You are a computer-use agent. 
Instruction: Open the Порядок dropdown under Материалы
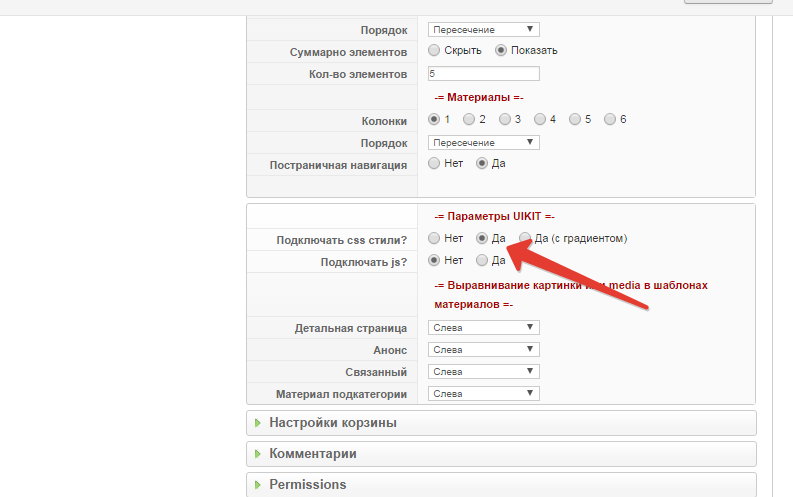point(483,142)
